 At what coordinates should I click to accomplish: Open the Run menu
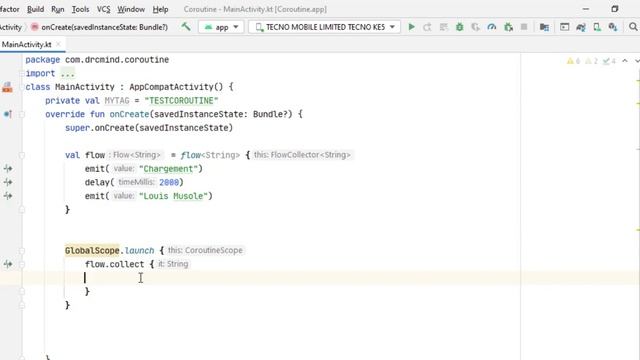(x=58, y=9)
